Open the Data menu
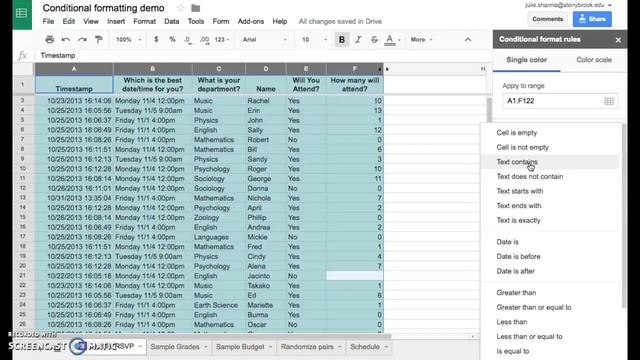Viewport: 640px width, 360px height. [x=171, y=21]
